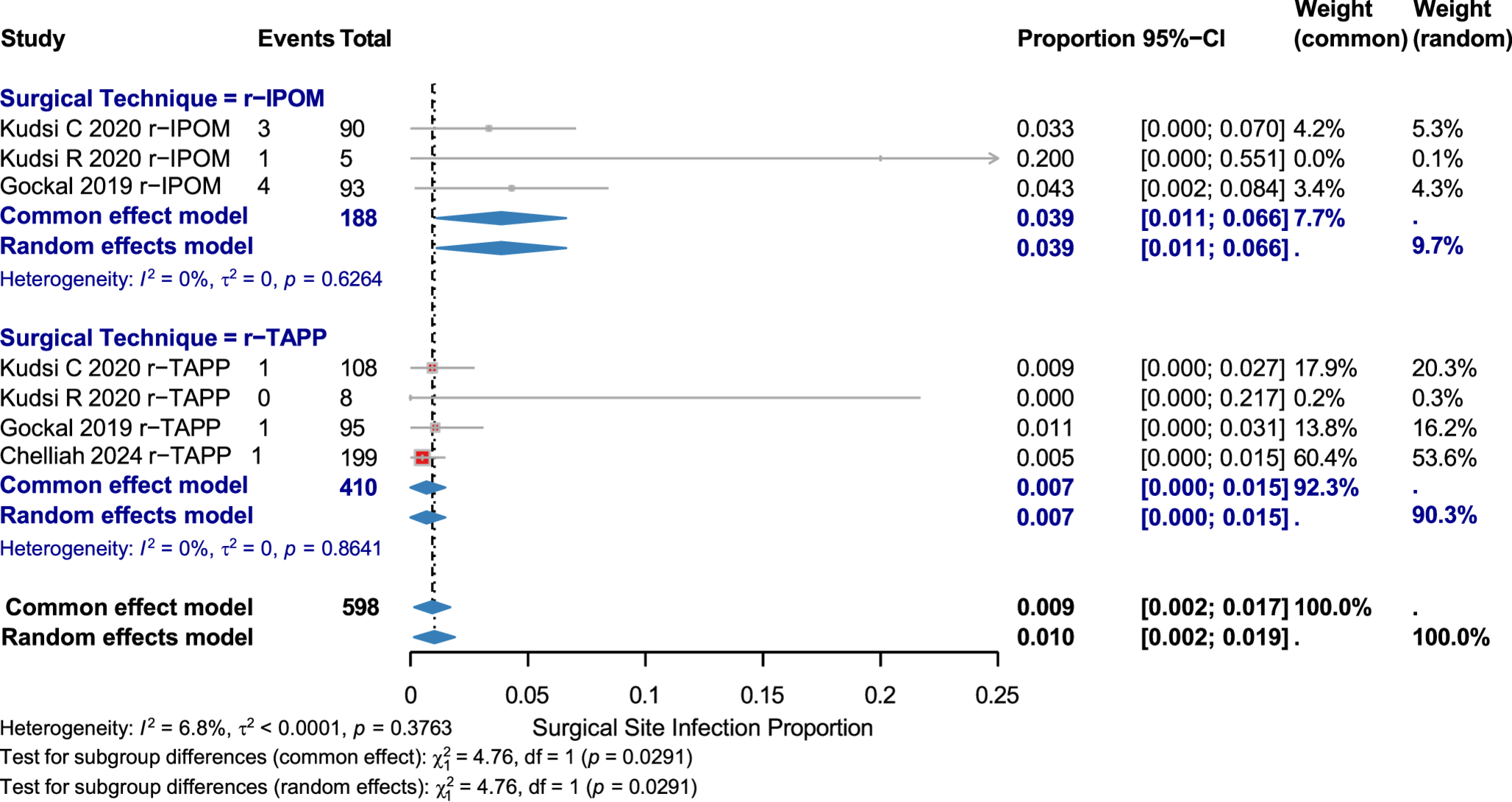Click the arrowhead on Kudsi R r-IPOM interval

pyautogui.click(x=994, y=158)
